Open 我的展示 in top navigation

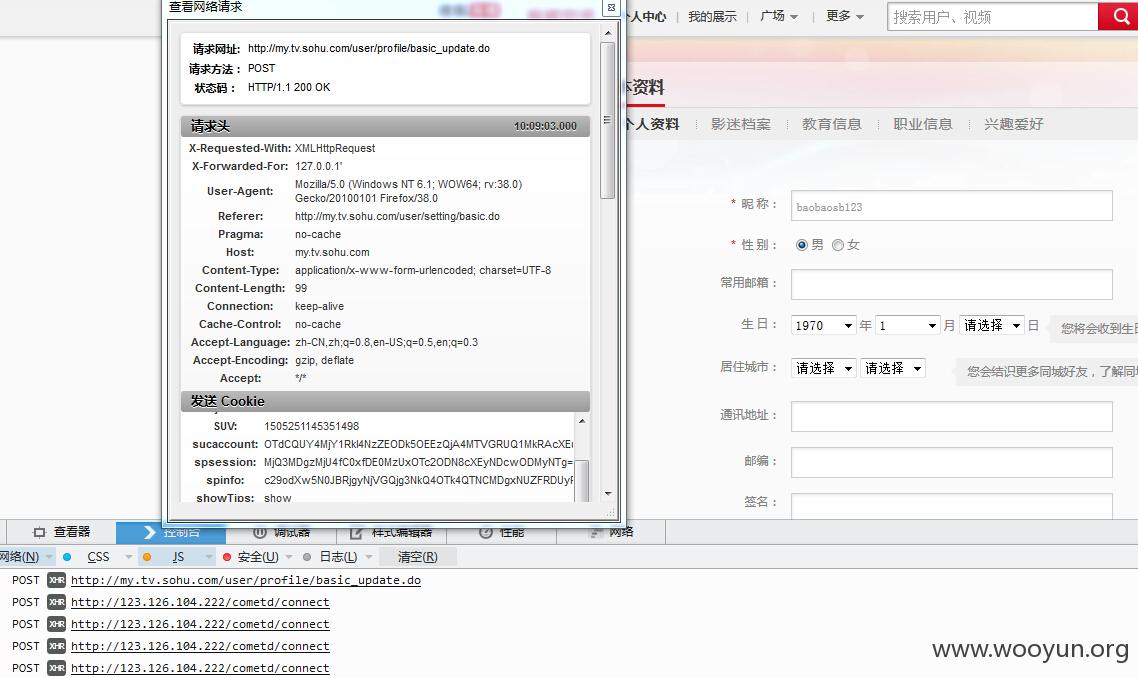point(712,16)
